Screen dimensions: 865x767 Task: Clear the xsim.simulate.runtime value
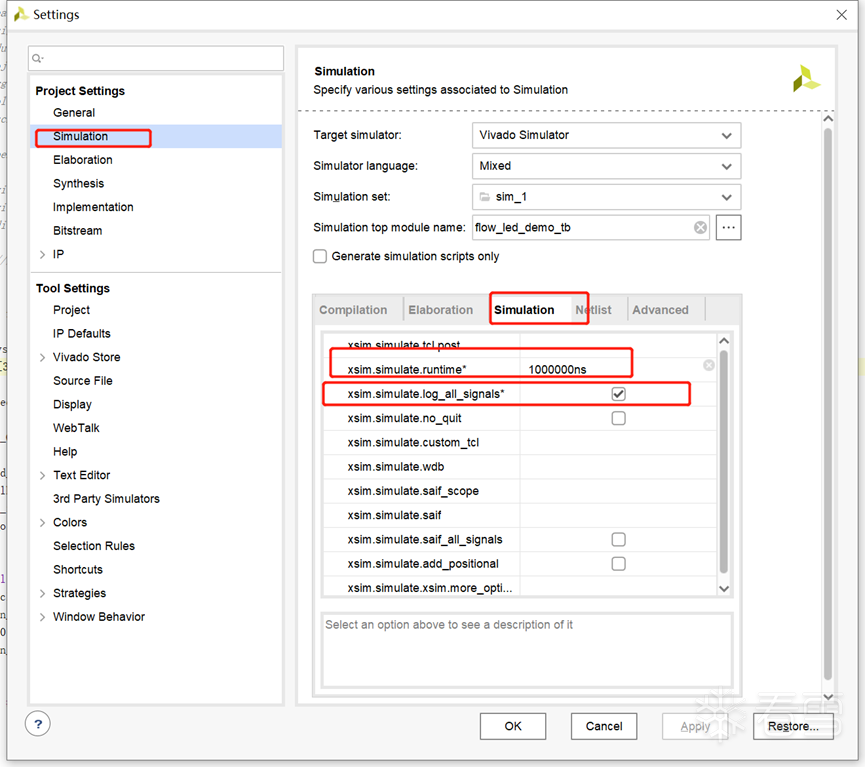(709, 365)
